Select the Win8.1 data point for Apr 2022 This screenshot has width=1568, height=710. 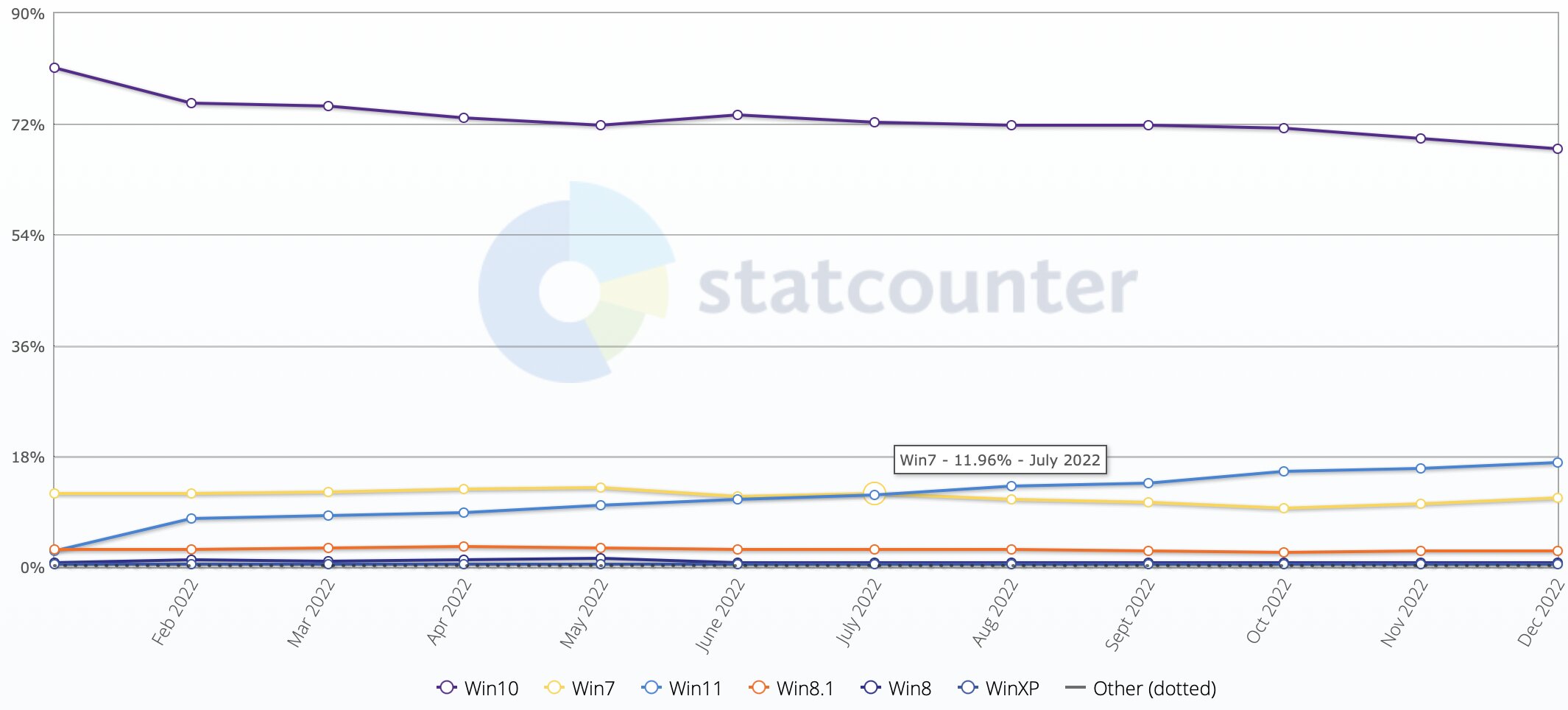pos(464,546)
